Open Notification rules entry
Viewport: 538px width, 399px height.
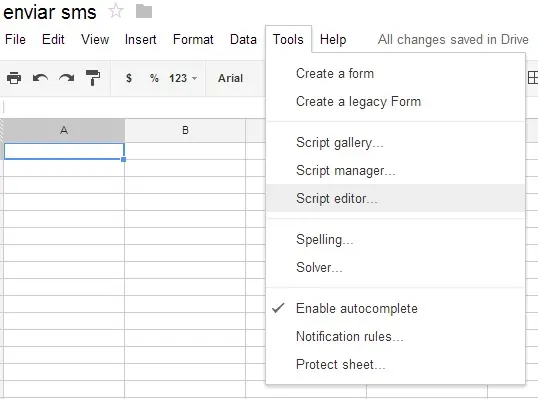click(x=395, y=336)
